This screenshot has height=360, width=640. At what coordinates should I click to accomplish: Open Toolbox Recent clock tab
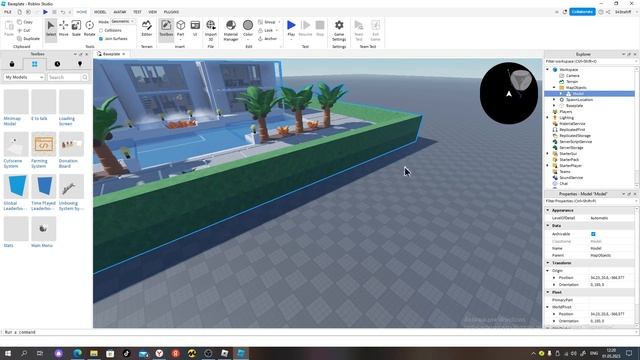click(57, 64)
